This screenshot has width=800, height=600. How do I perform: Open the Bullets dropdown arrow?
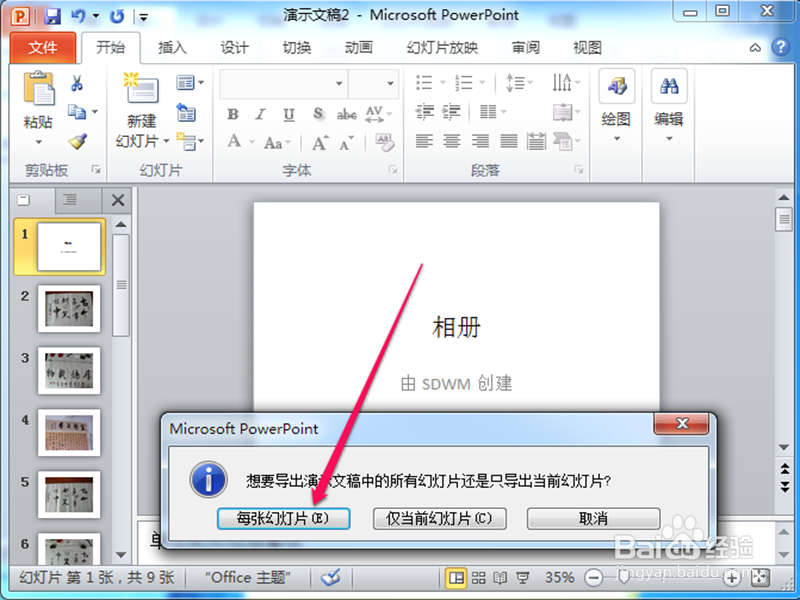click(442, 83)
